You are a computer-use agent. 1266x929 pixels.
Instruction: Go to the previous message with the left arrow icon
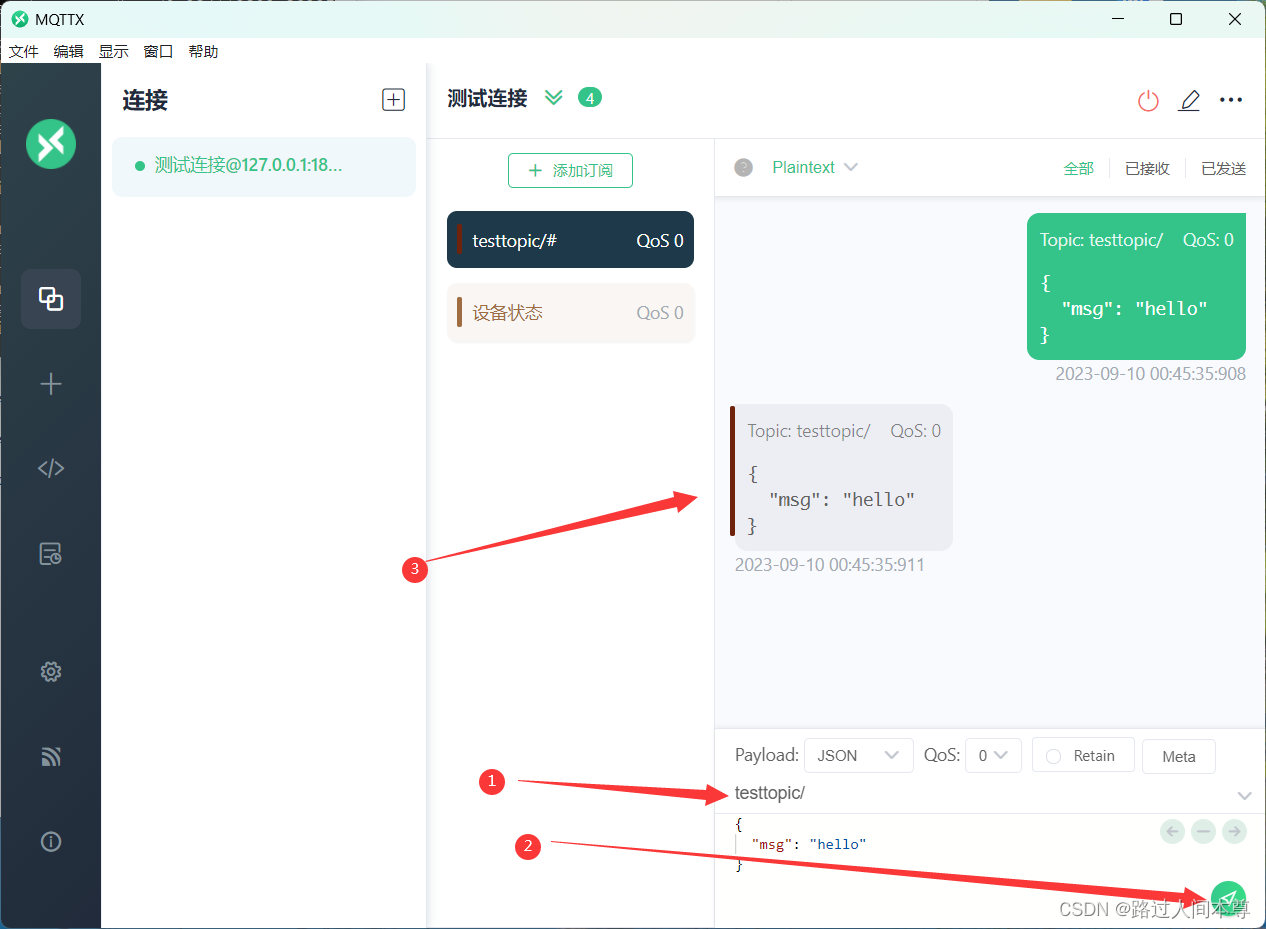[x=1173, y=831]
